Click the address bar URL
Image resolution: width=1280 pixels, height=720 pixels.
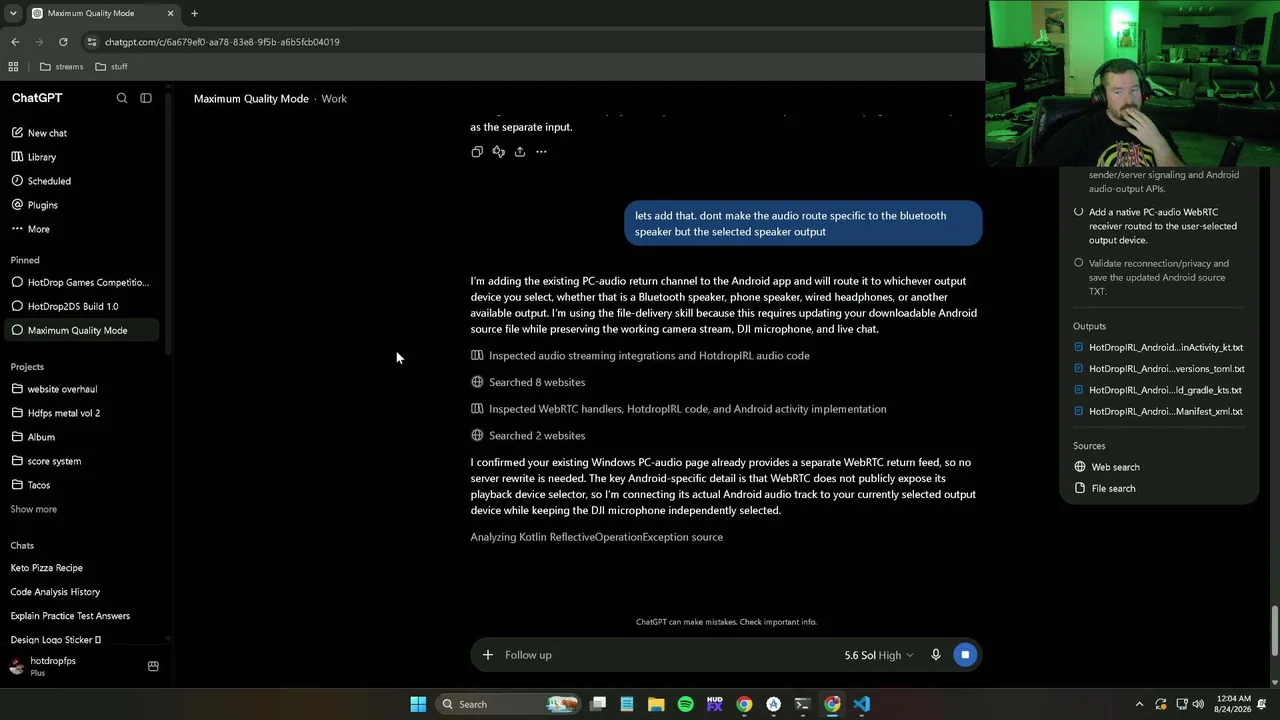(222, 42)
